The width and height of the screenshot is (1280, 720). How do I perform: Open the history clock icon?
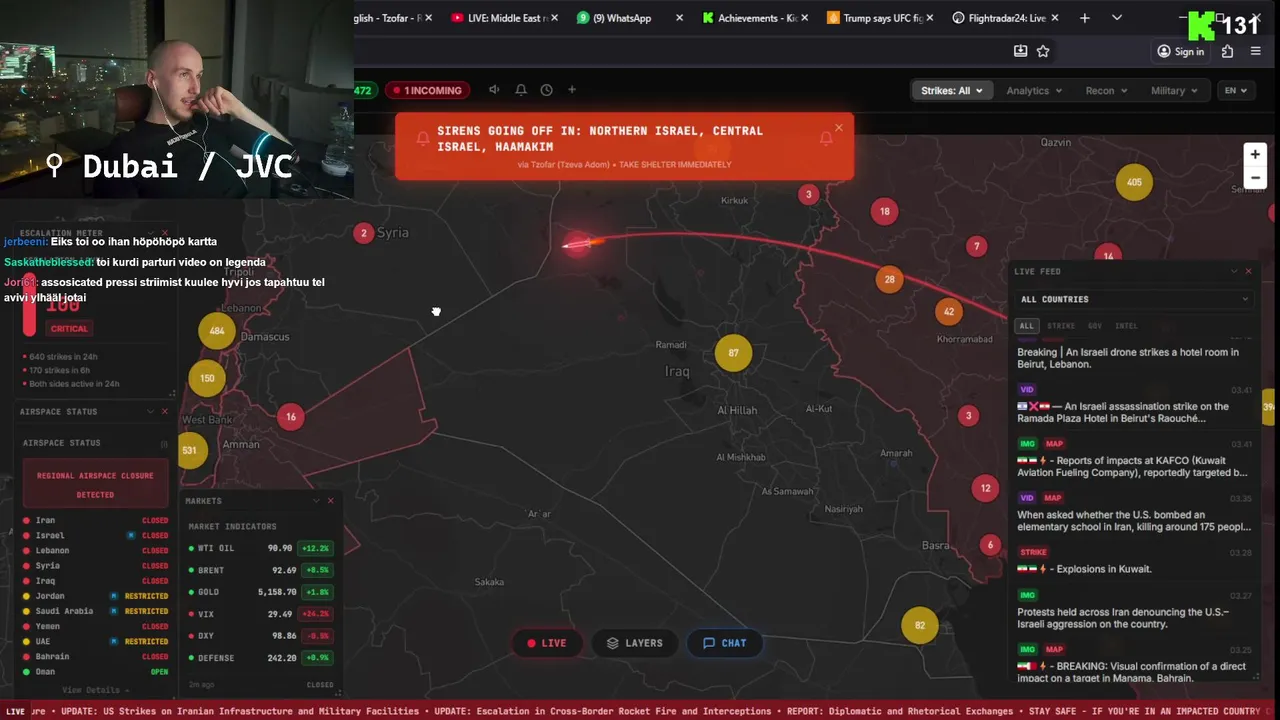tap(546, 90)
